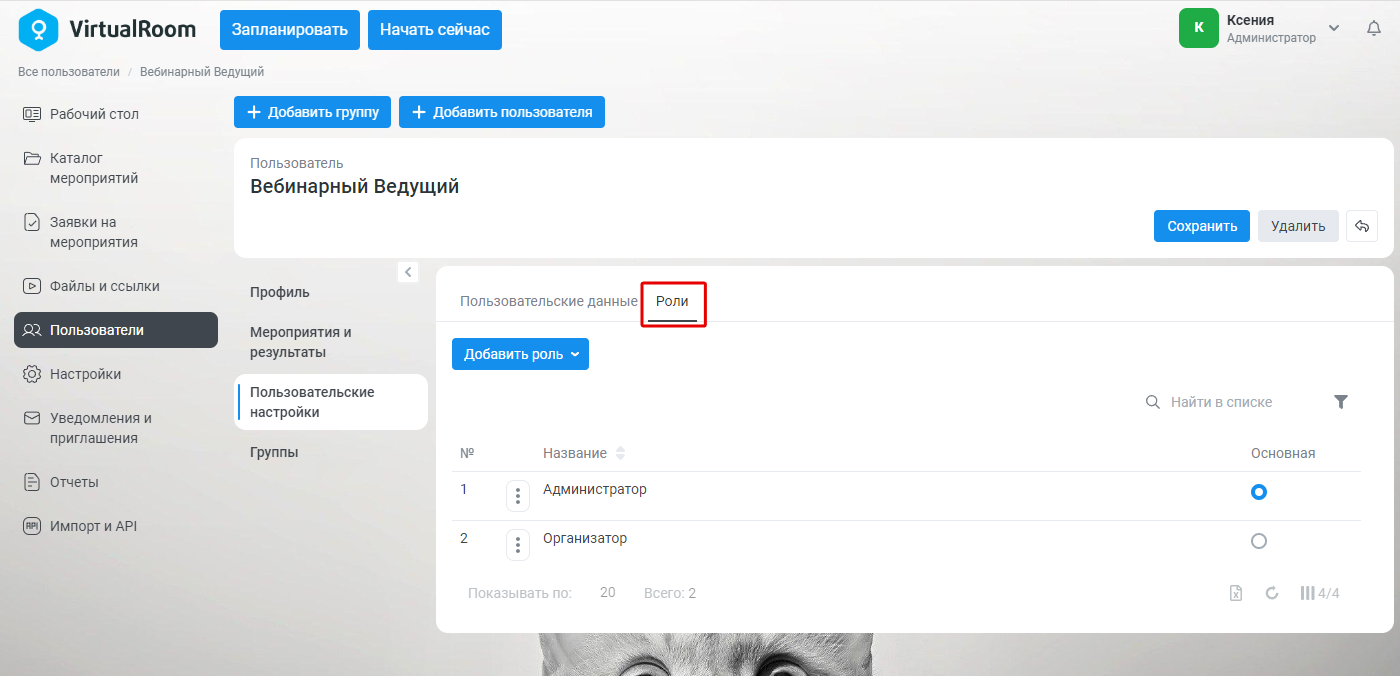Click the Начать сейчас button
Image resolution: width=1400 pixels, height=676 pixels.
point(435,30)
